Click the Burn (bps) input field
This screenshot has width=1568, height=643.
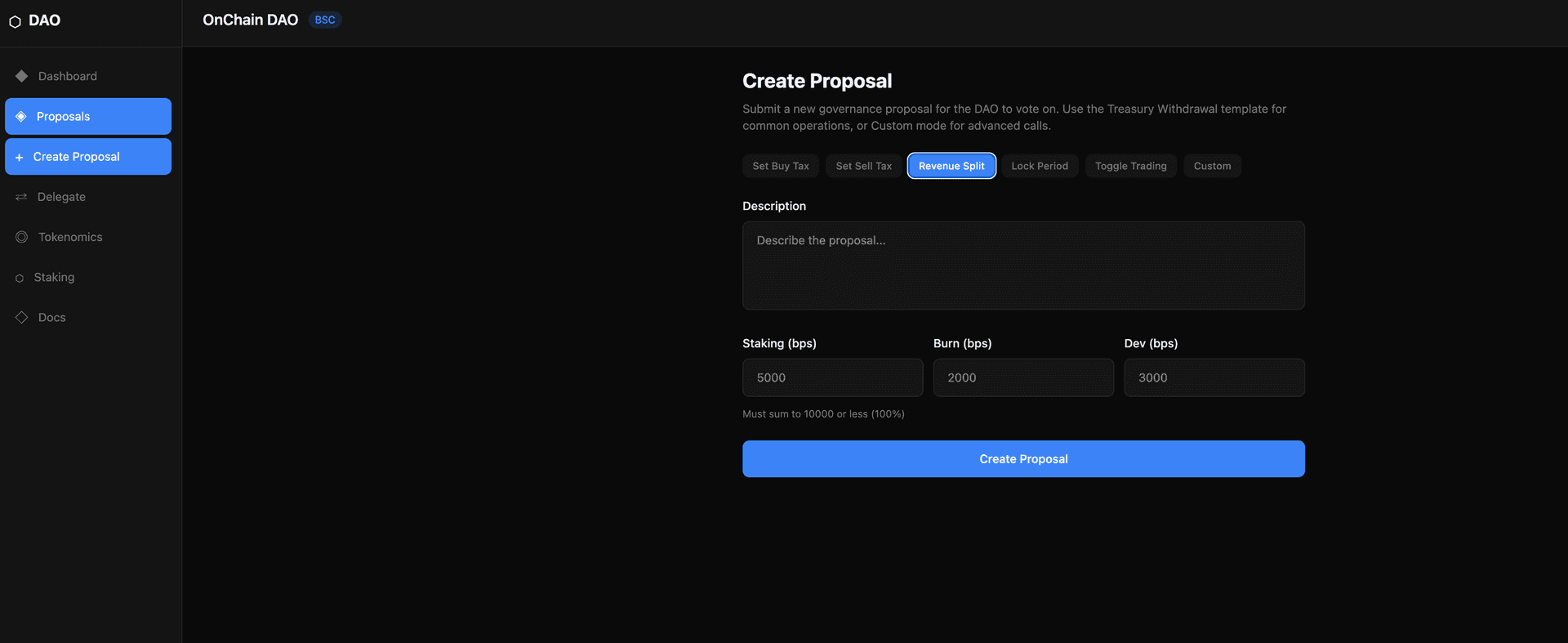tap(1023, 377)
